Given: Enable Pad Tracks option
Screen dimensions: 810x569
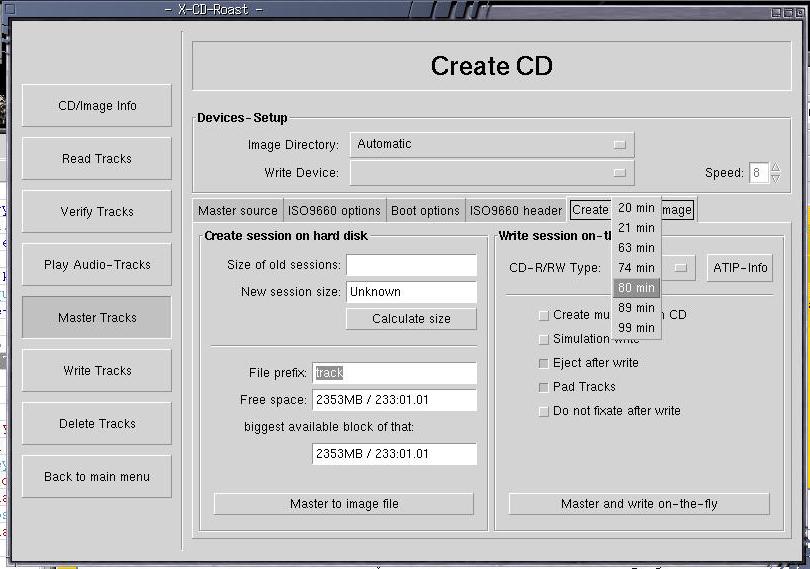Looking at the screenshot, I should [543, 387].
